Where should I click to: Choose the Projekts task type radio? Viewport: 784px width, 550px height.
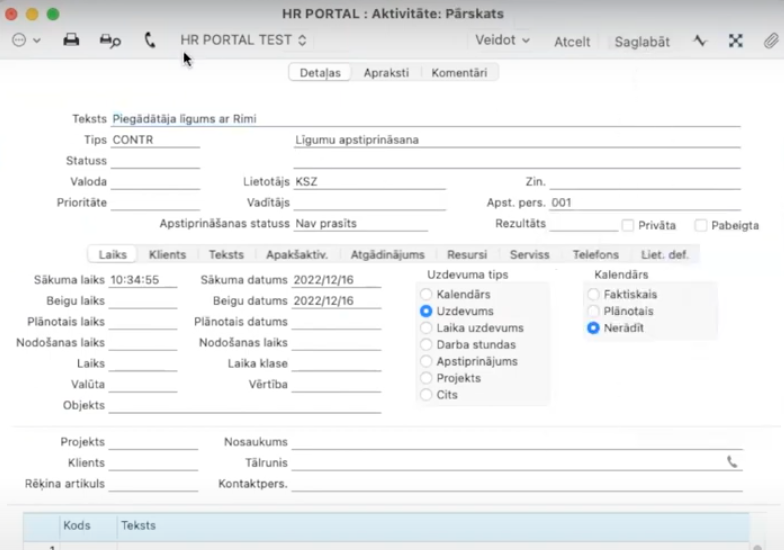[x=427, y=378]
